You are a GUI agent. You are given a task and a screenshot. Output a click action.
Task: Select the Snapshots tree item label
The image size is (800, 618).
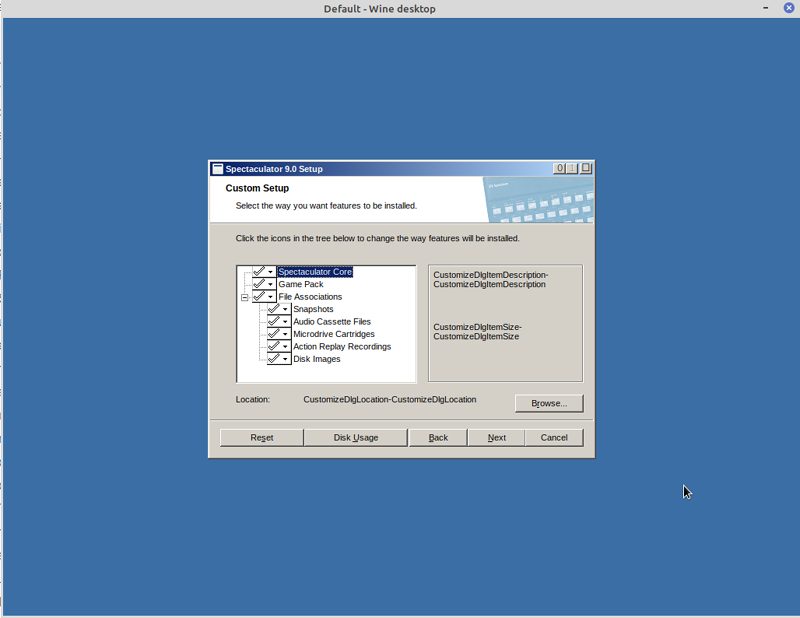coord(313,309)
